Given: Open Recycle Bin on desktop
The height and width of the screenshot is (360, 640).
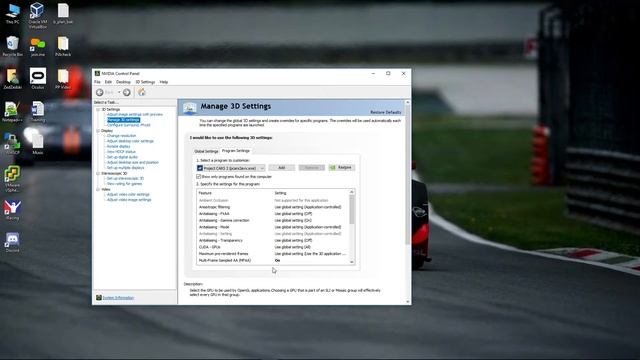Looking at the screenshot, I should click(12, 46).
